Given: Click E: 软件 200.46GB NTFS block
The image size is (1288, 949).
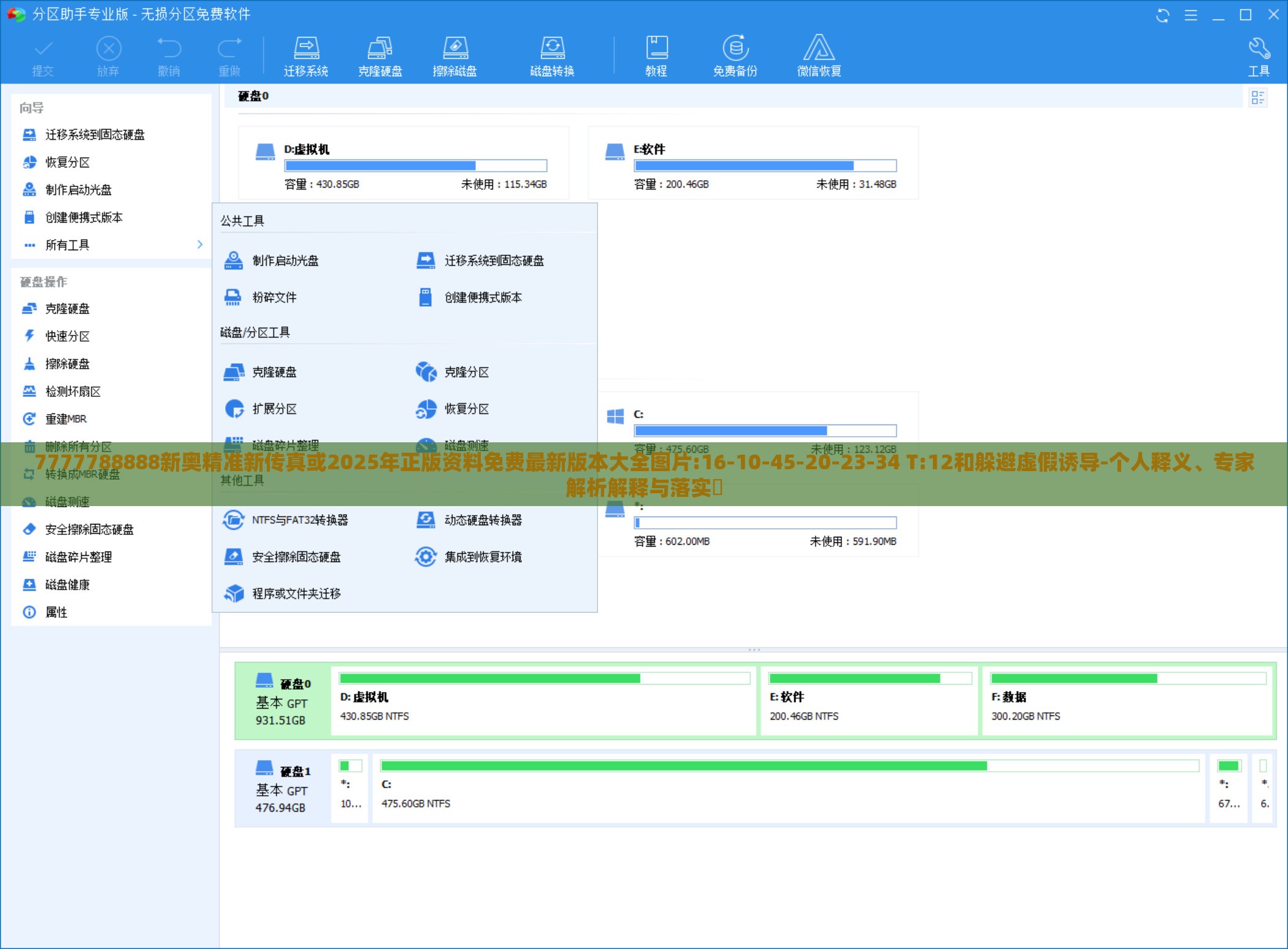Looking at the screenshot, I should point(869,701).
